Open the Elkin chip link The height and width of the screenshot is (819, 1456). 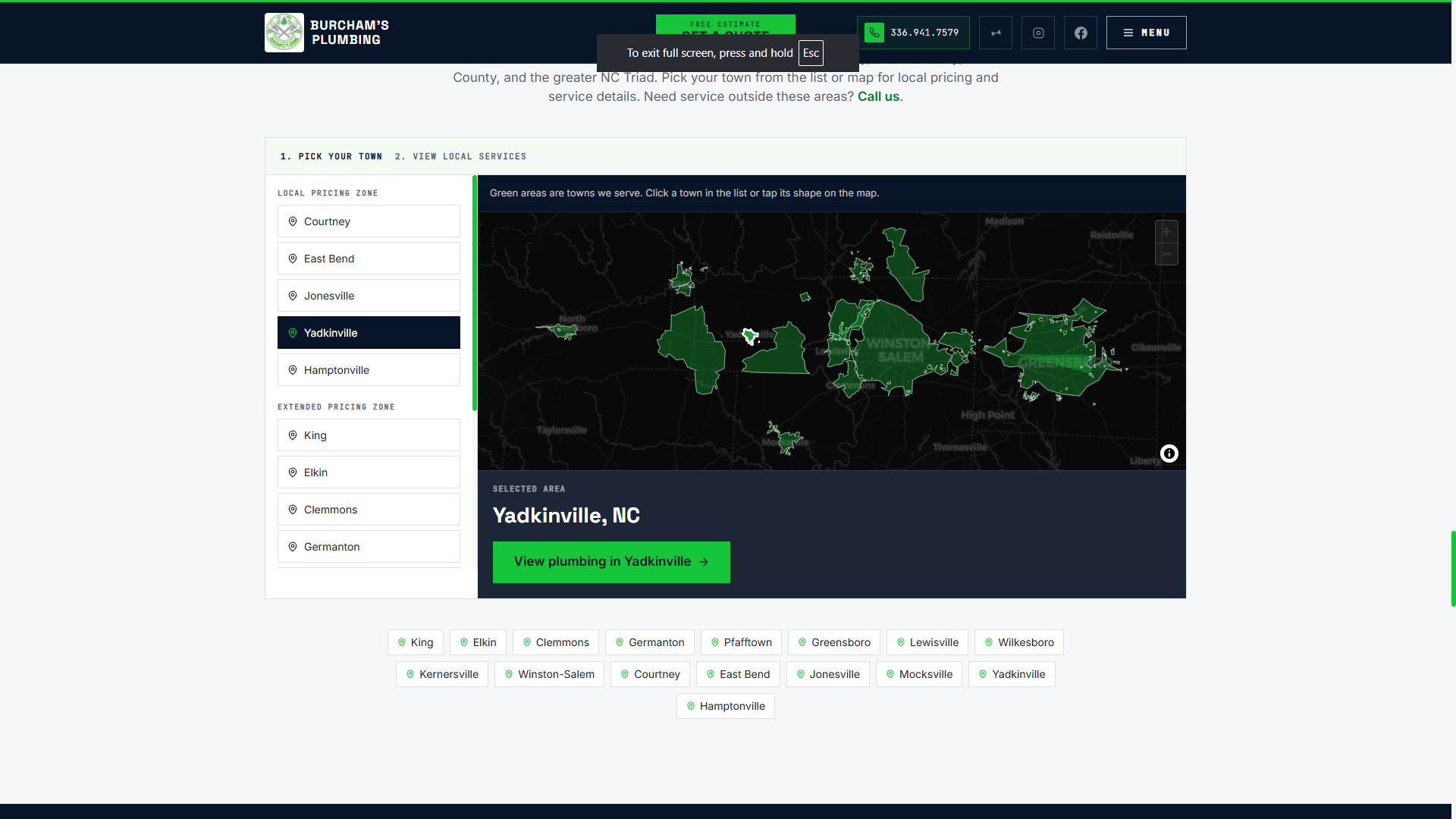[x=478, y=642]
